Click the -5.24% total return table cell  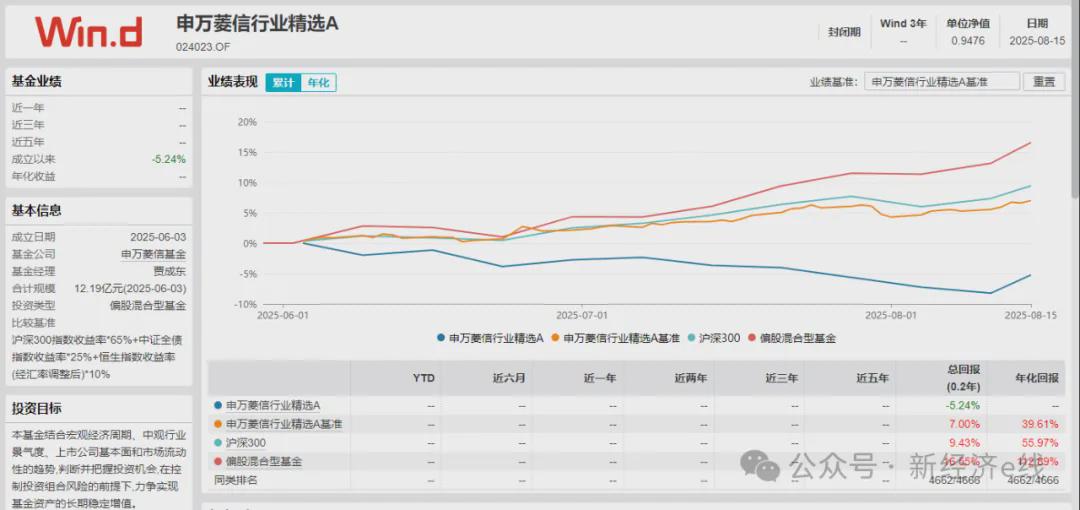(962, 405)
